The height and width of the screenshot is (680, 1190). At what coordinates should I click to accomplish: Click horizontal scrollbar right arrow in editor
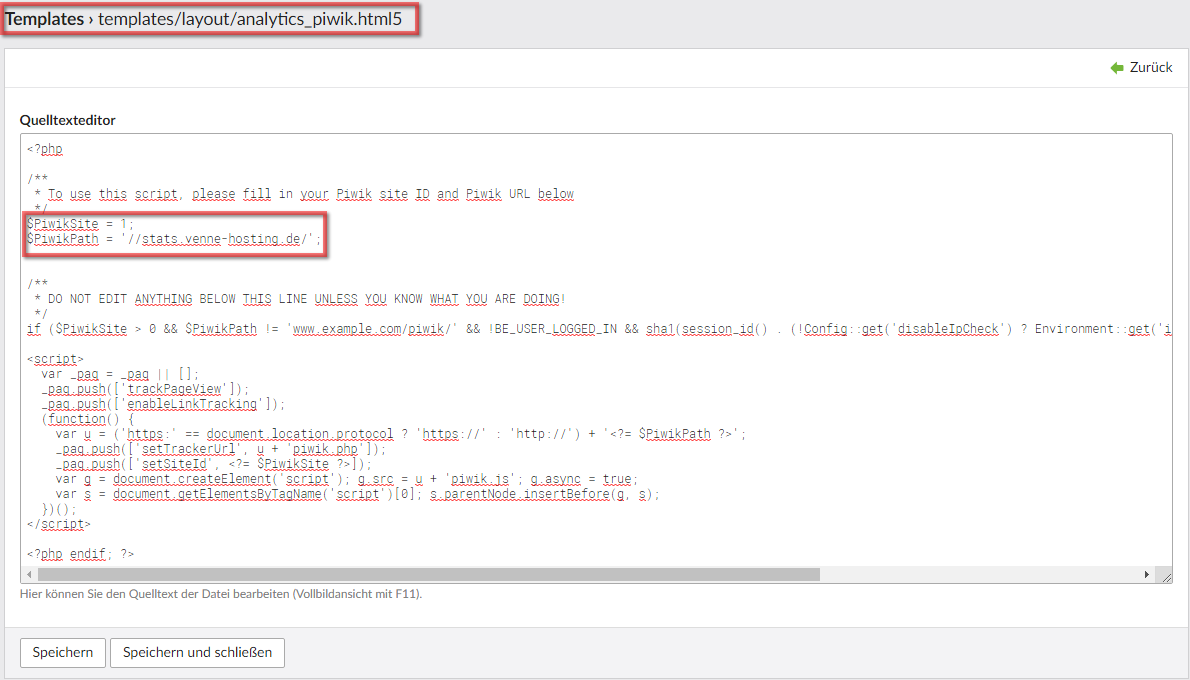pyautogui.click(x=1147, y=575)
